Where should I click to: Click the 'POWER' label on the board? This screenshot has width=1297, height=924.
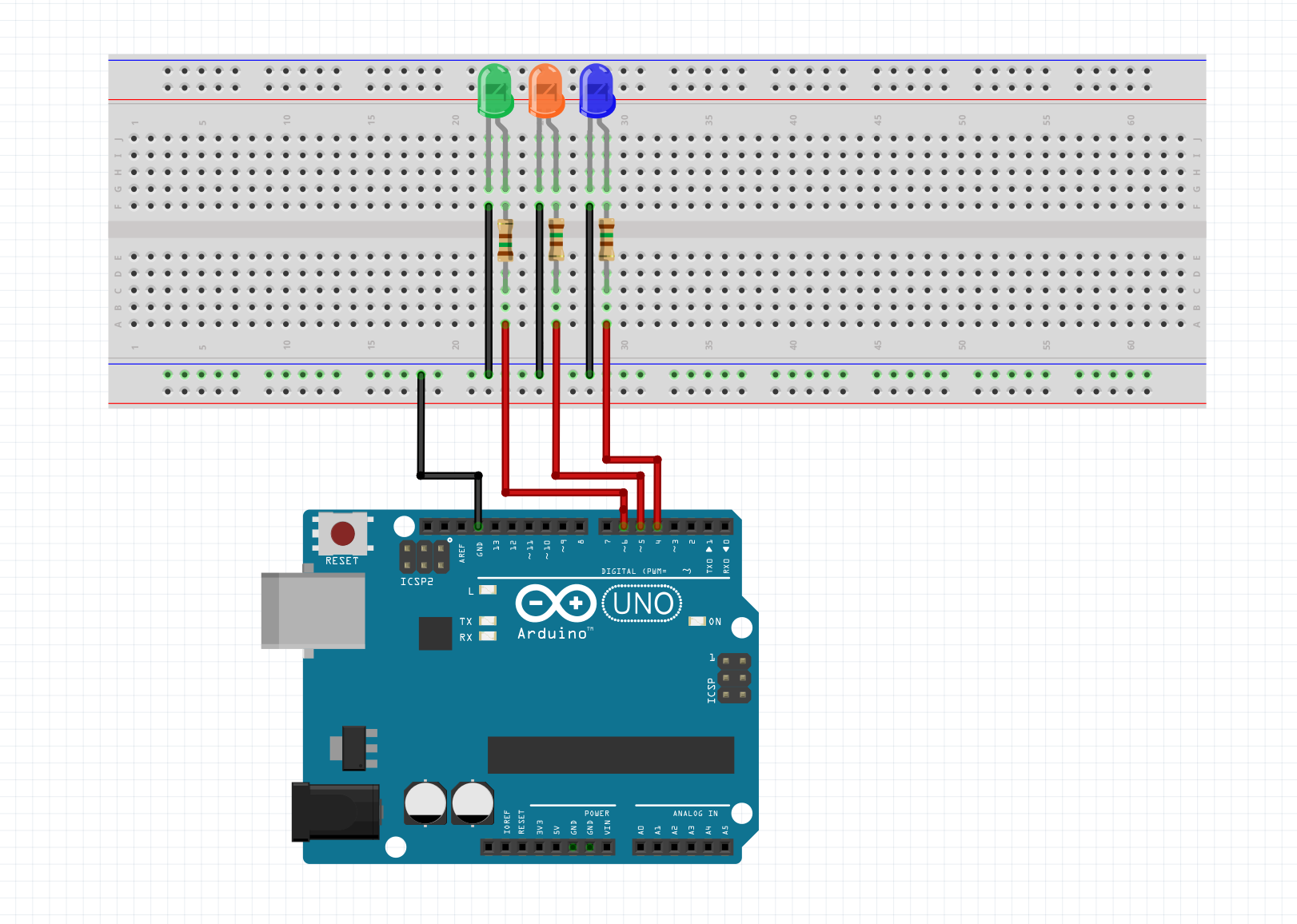click(x=597, y=814)
